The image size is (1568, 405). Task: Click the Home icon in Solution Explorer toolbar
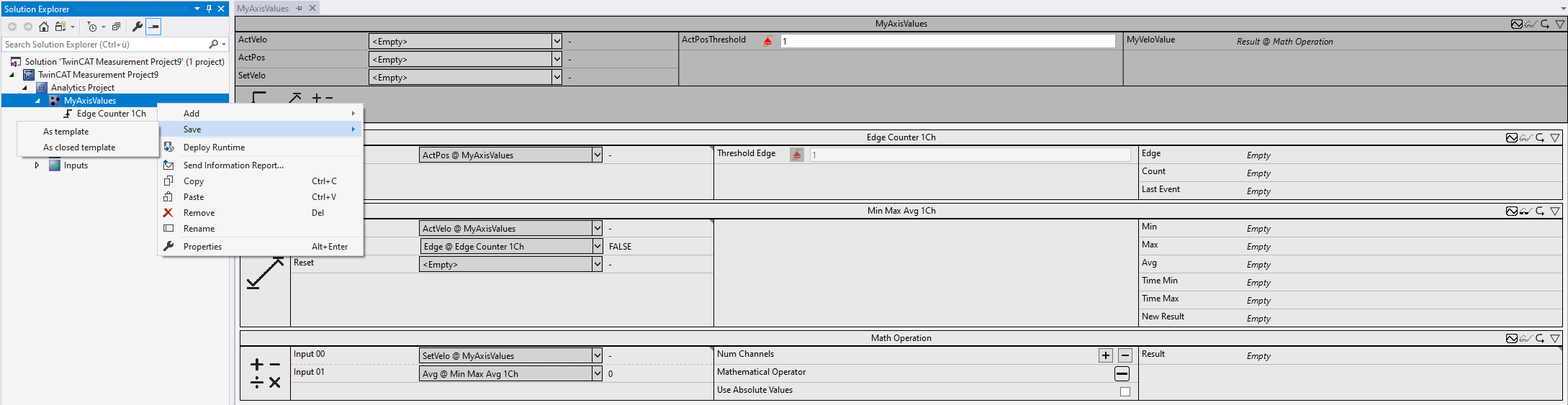pos(44,27)
